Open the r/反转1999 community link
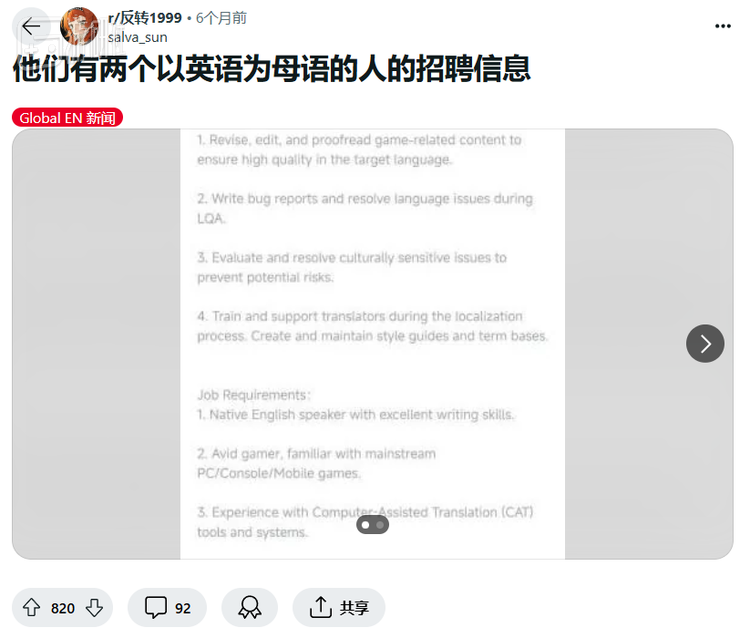The width and height of the screenshot is (750, 638). click(x=145, y=18)
